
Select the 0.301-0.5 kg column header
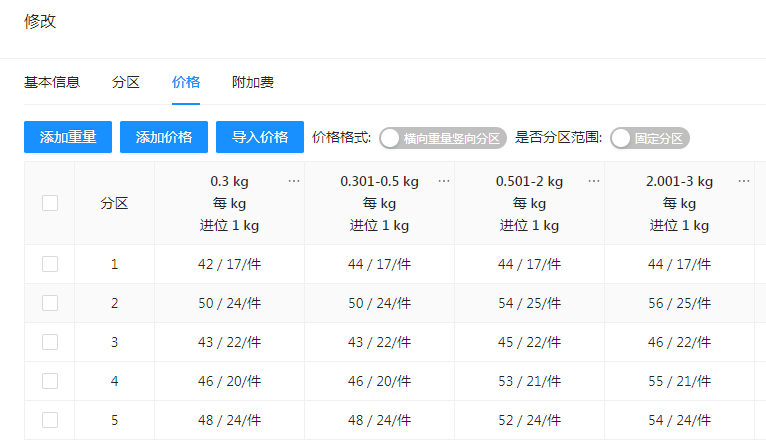(379, 203)
